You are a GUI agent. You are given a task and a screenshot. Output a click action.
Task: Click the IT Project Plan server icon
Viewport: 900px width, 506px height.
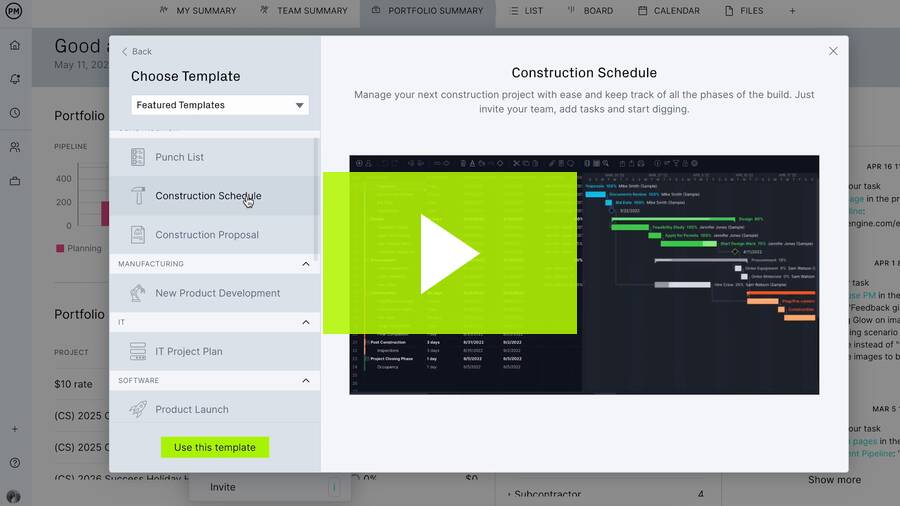[138, 351]
